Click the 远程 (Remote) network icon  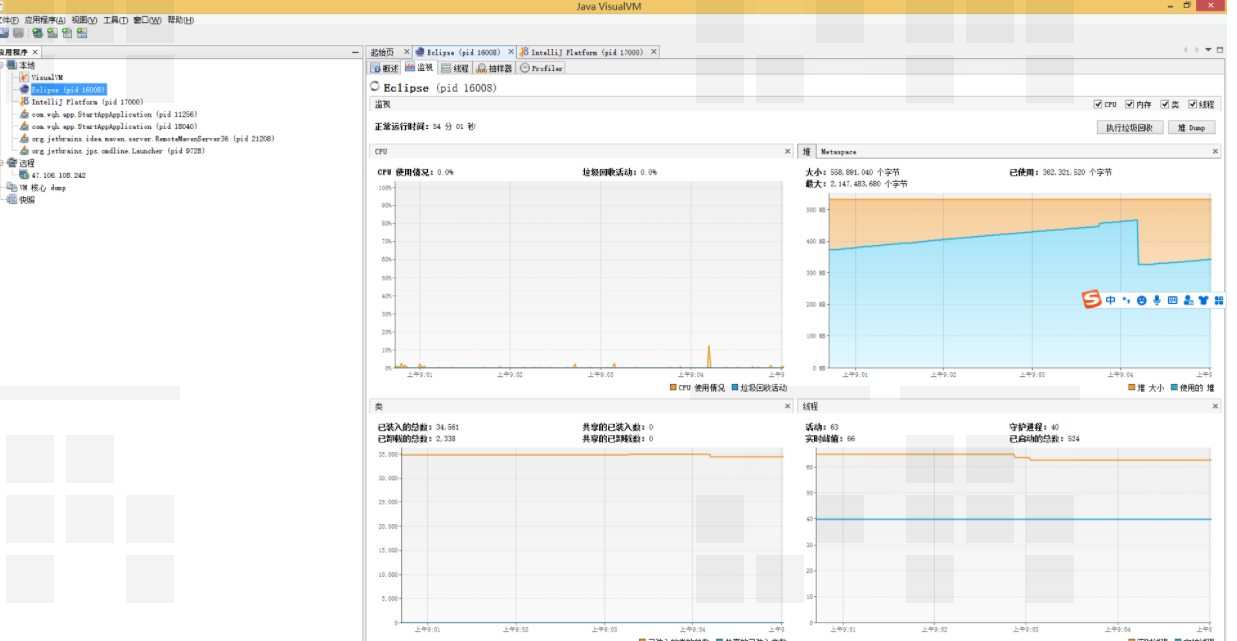[12, 163]
